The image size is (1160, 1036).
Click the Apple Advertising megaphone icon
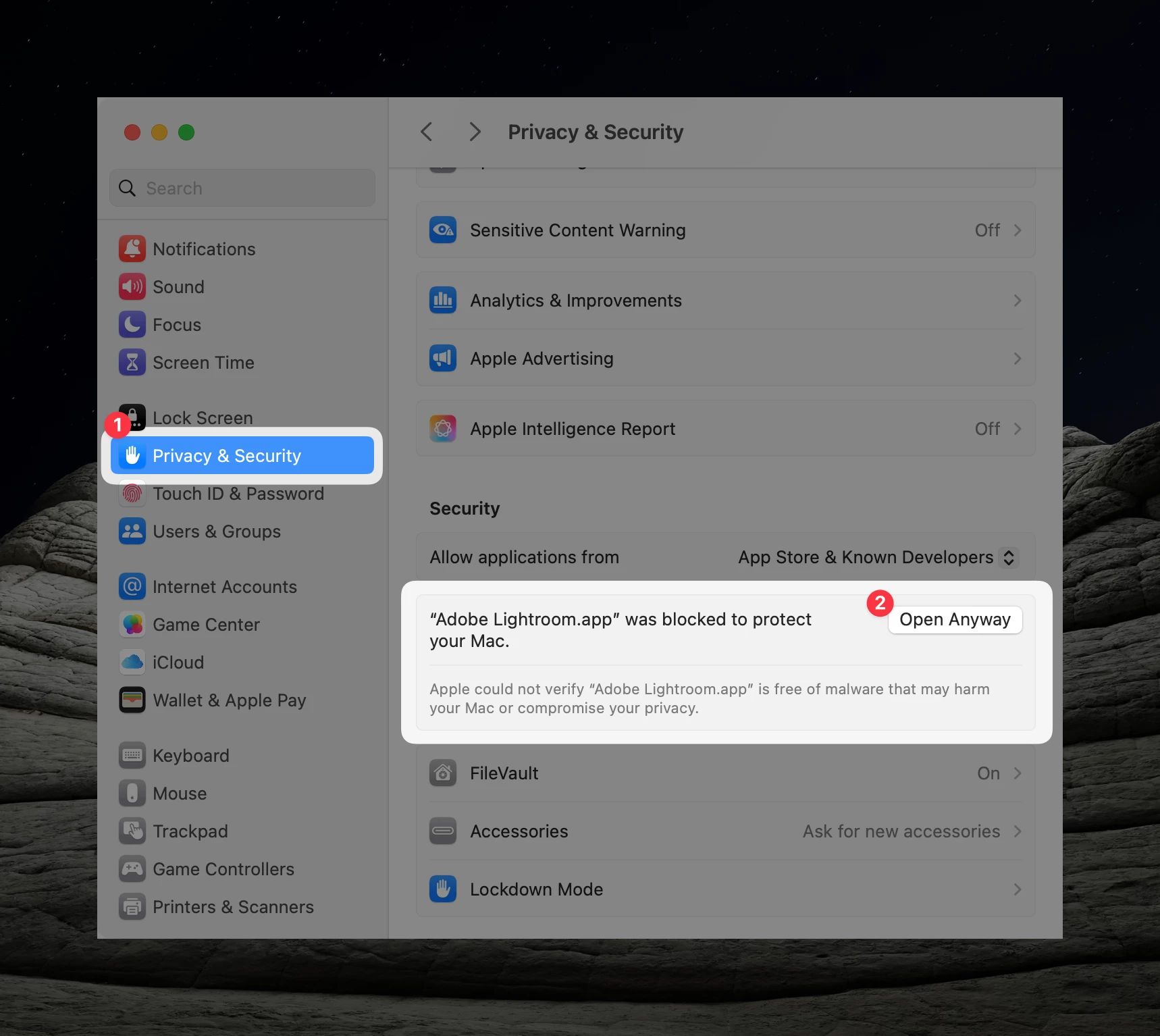443,359
